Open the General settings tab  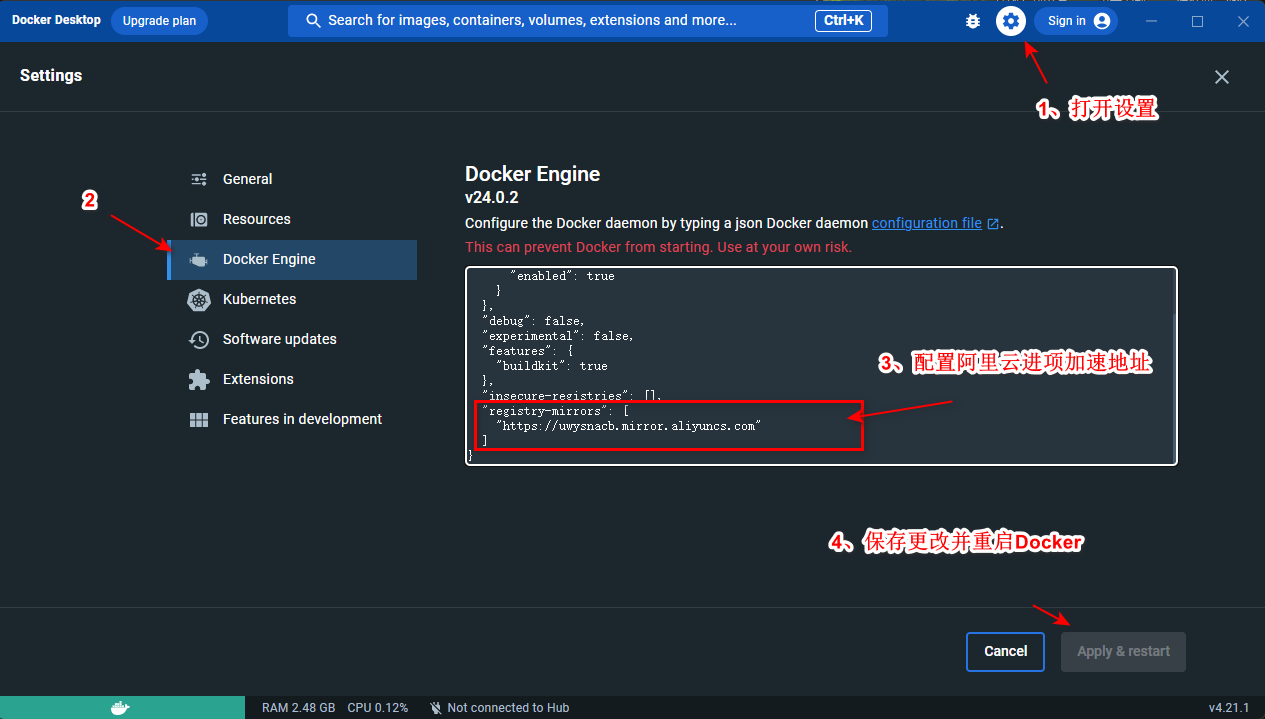pyautogui.click(x=292, y=179)
